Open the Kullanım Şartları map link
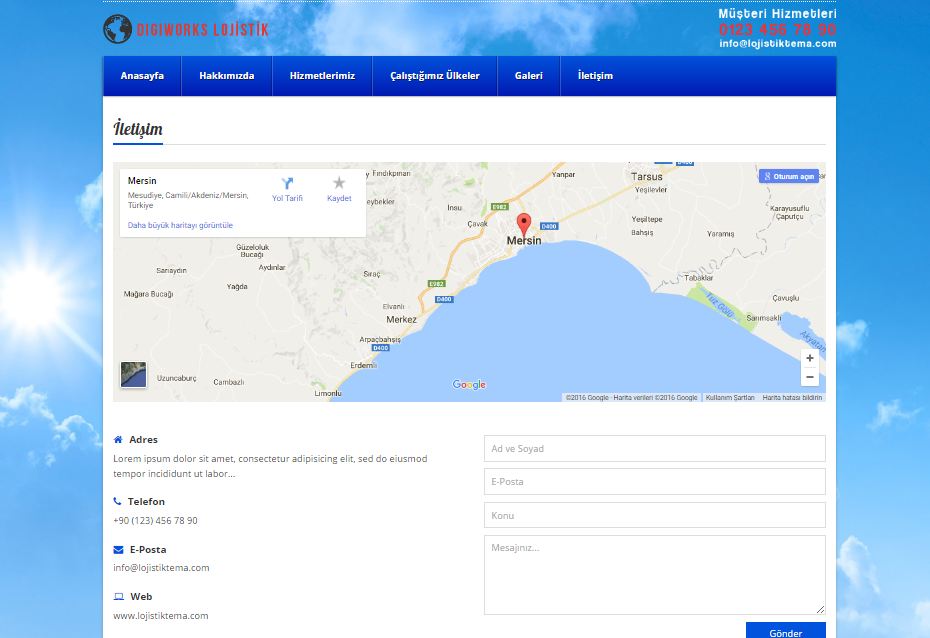930x638 pixels. point(730,398)
